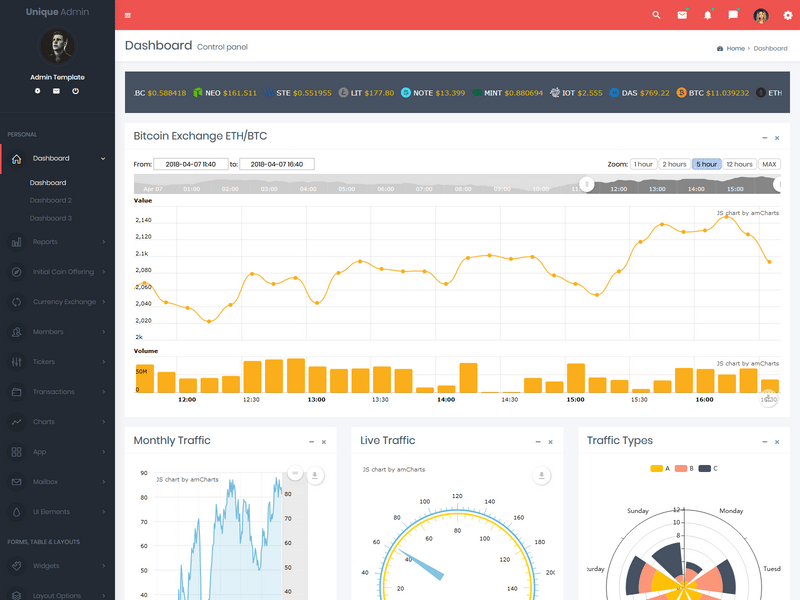Close the Bitcoin Exchange panel
This screenshot has width=800, height=600.
tap(777, 138)
